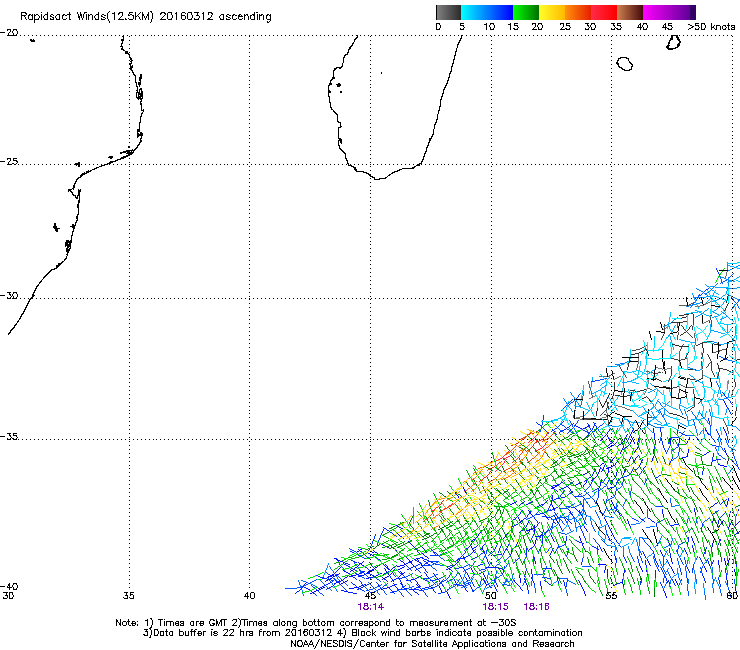Click the '60' longitude label on bottom axis
The height and width of the screenshot is (650, 740).
tap(732, 596)
